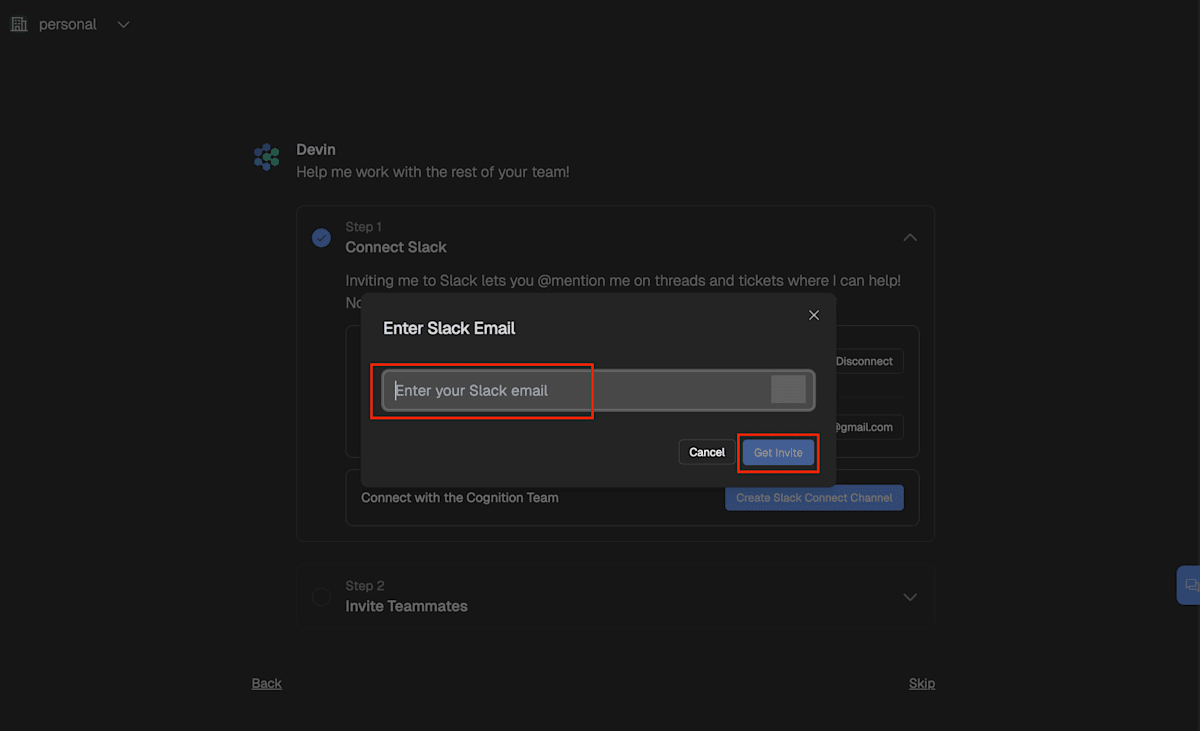Click Connect with the Cognition Team text
The height and width of the screenshot is (731, 1200).
pyautogui.click(x=460, y=497)
